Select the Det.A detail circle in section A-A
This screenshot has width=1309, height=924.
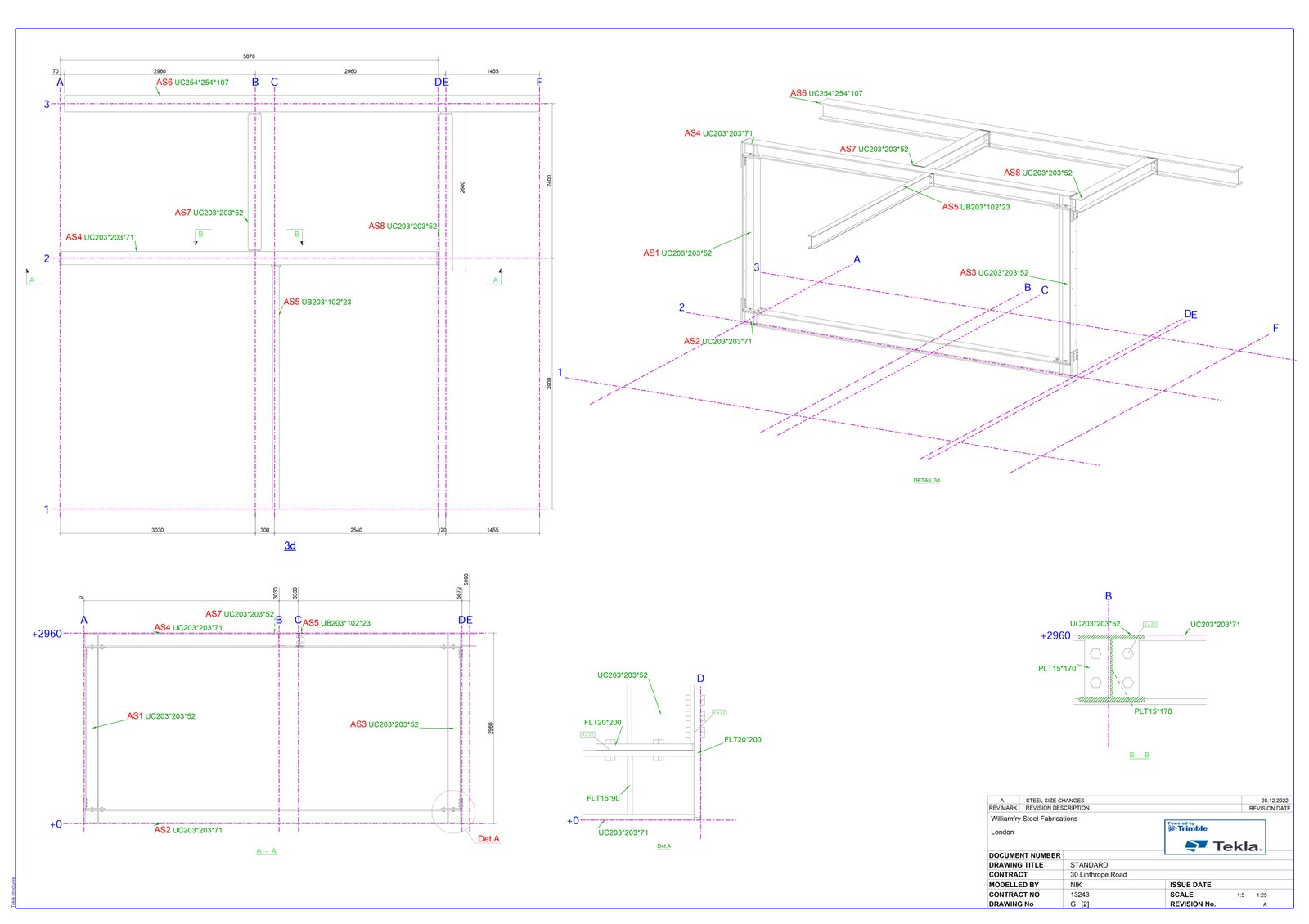tap(452, 811)
